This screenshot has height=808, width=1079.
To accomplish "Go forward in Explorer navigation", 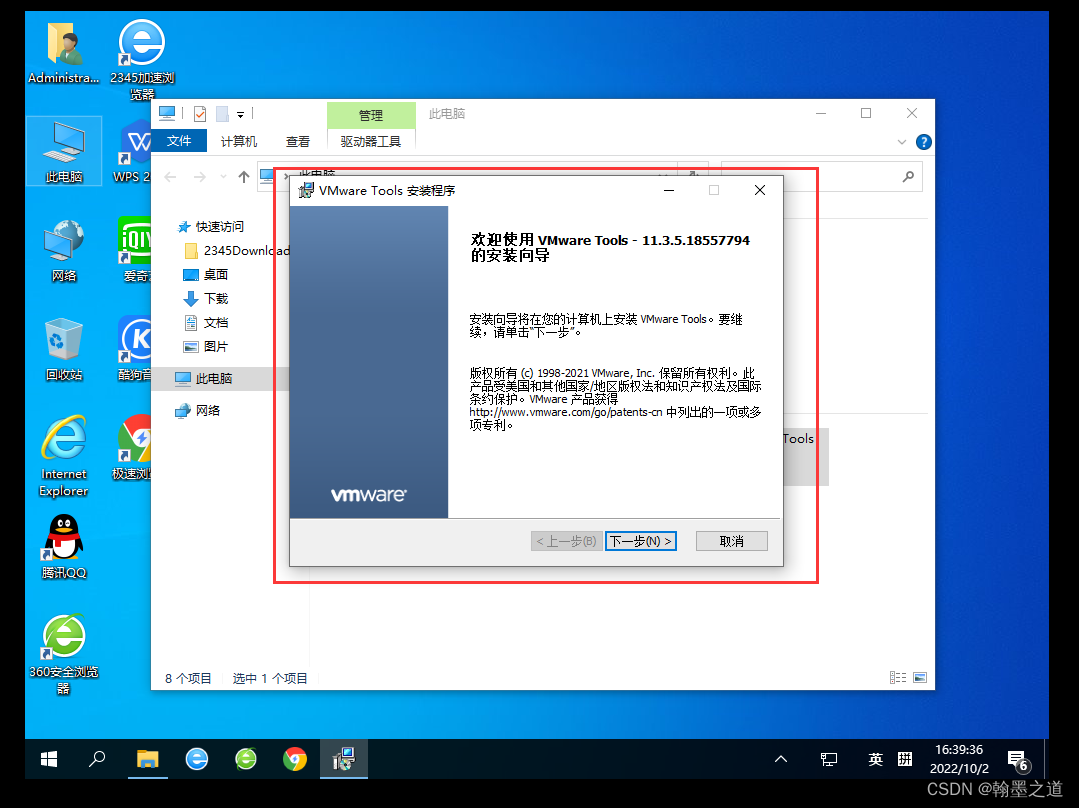I will point(200,177).
